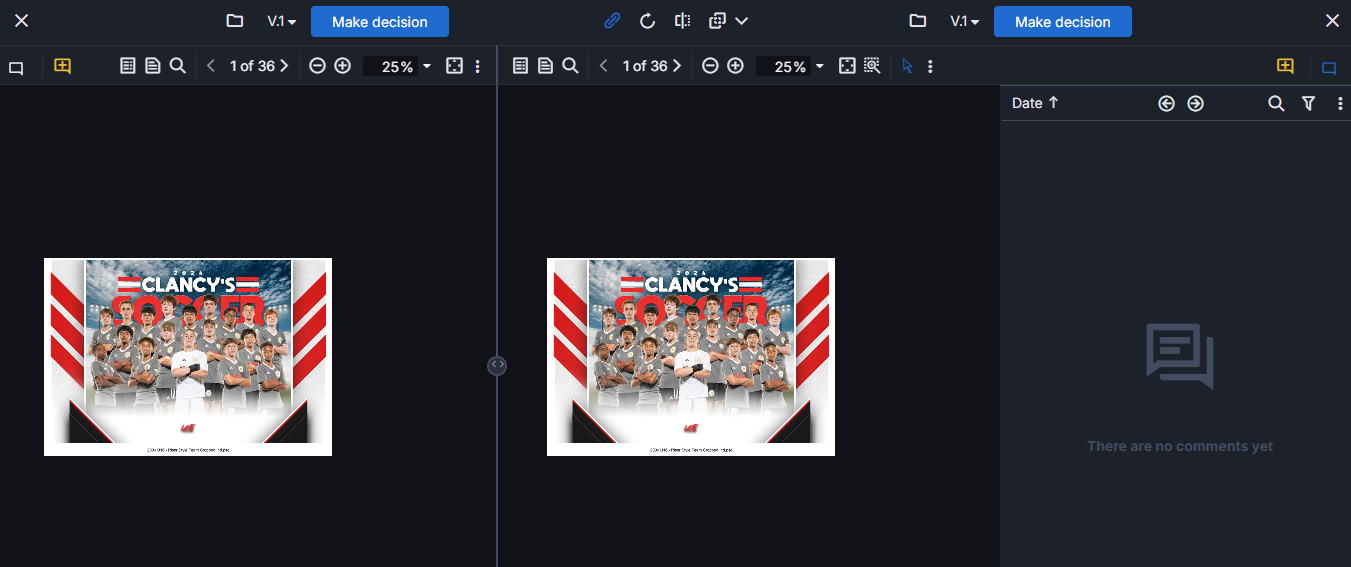The width and height of the screenshot is (1351, 567).
Task: Click right yellow add comment icon
Action: pyautogui.click(x=1285, y=66)
